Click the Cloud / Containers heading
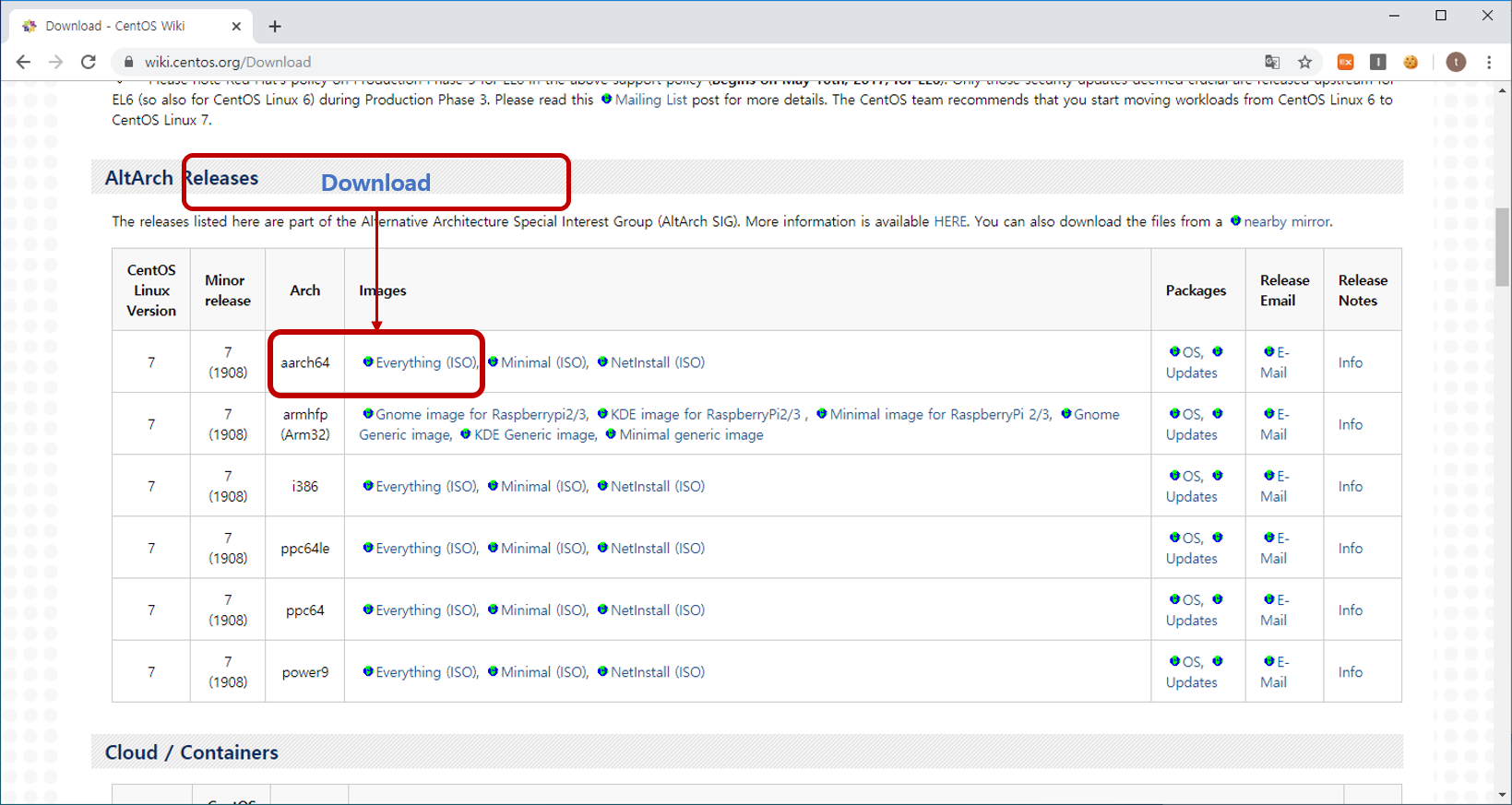 [x=192, y=752]
